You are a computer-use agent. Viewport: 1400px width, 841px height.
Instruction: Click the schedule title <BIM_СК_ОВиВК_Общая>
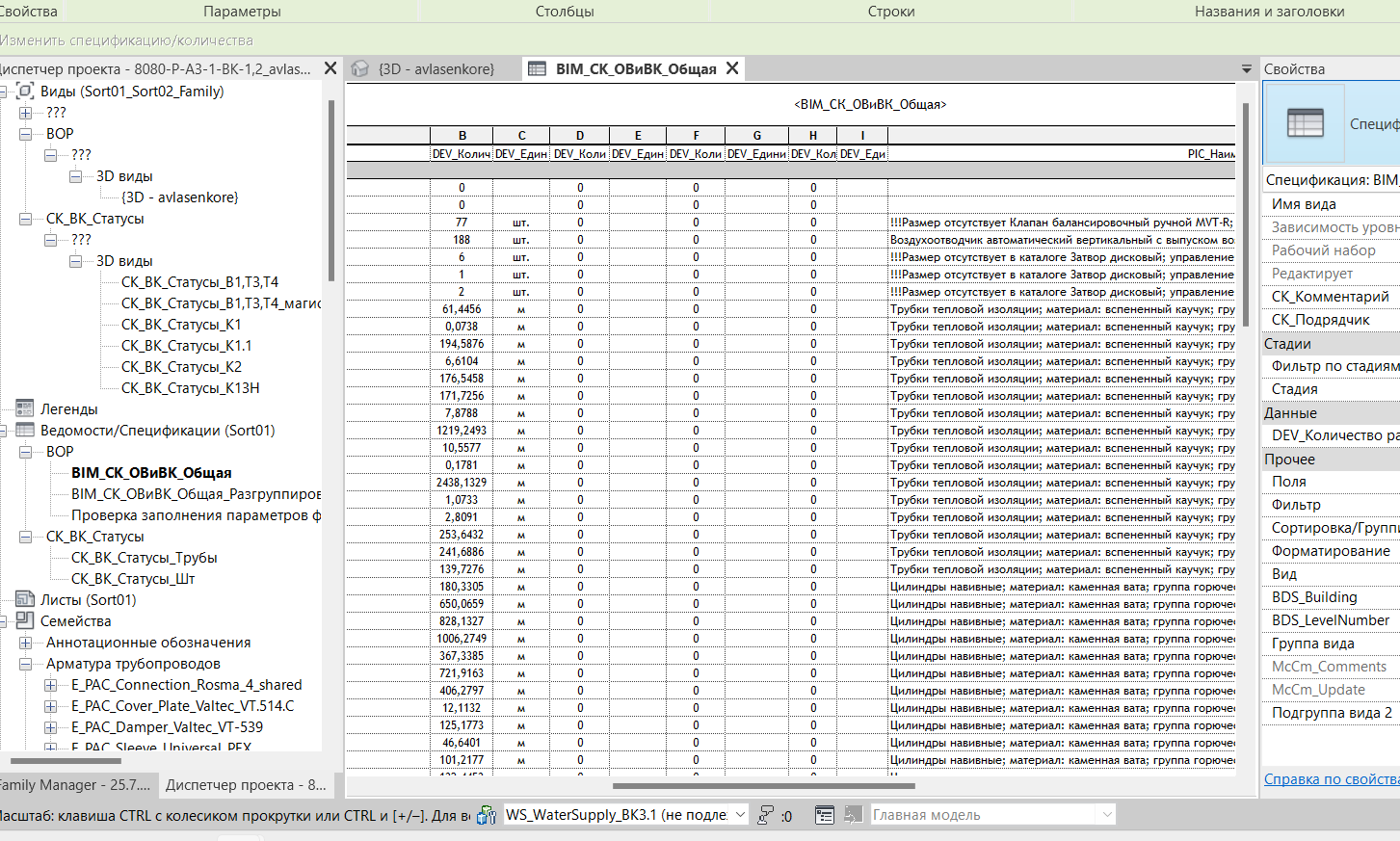pos(870,104)
